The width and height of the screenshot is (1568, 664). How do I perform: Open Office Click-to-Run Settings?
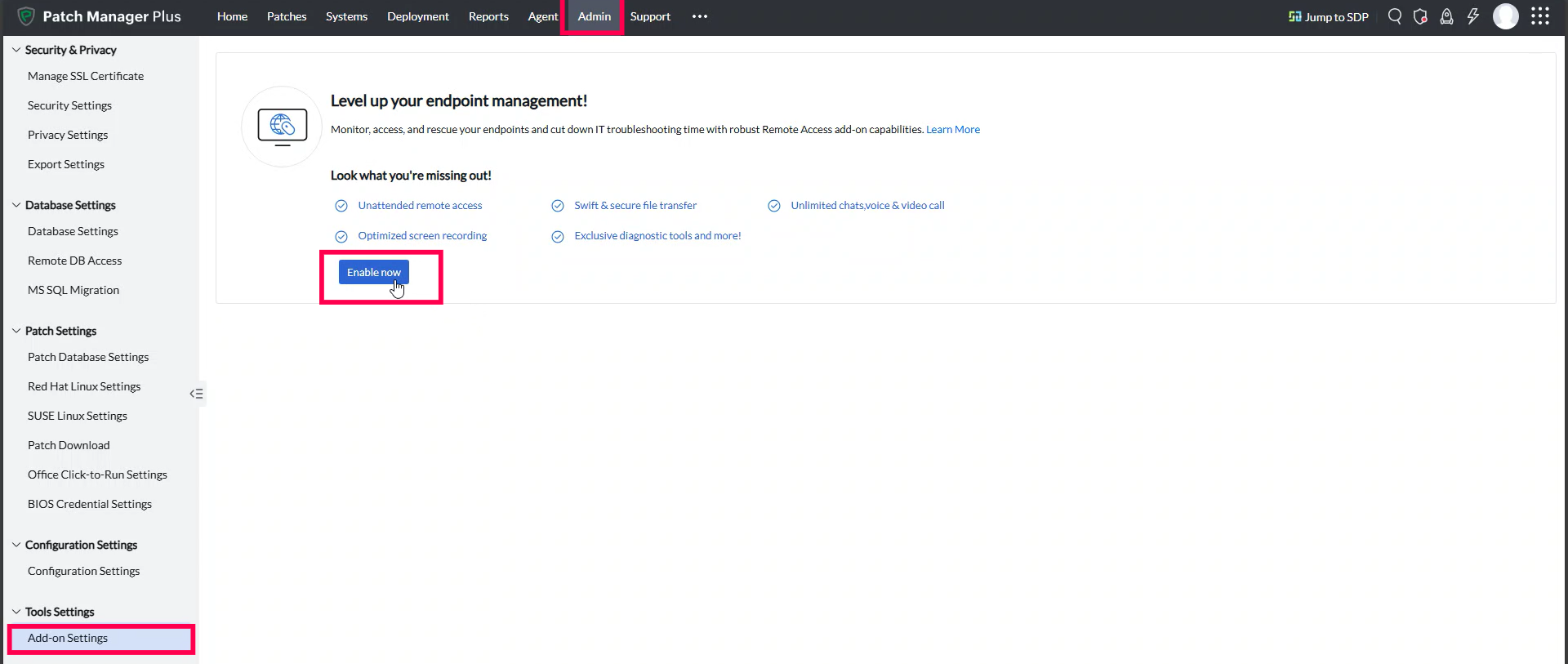[x=97, y=475]
